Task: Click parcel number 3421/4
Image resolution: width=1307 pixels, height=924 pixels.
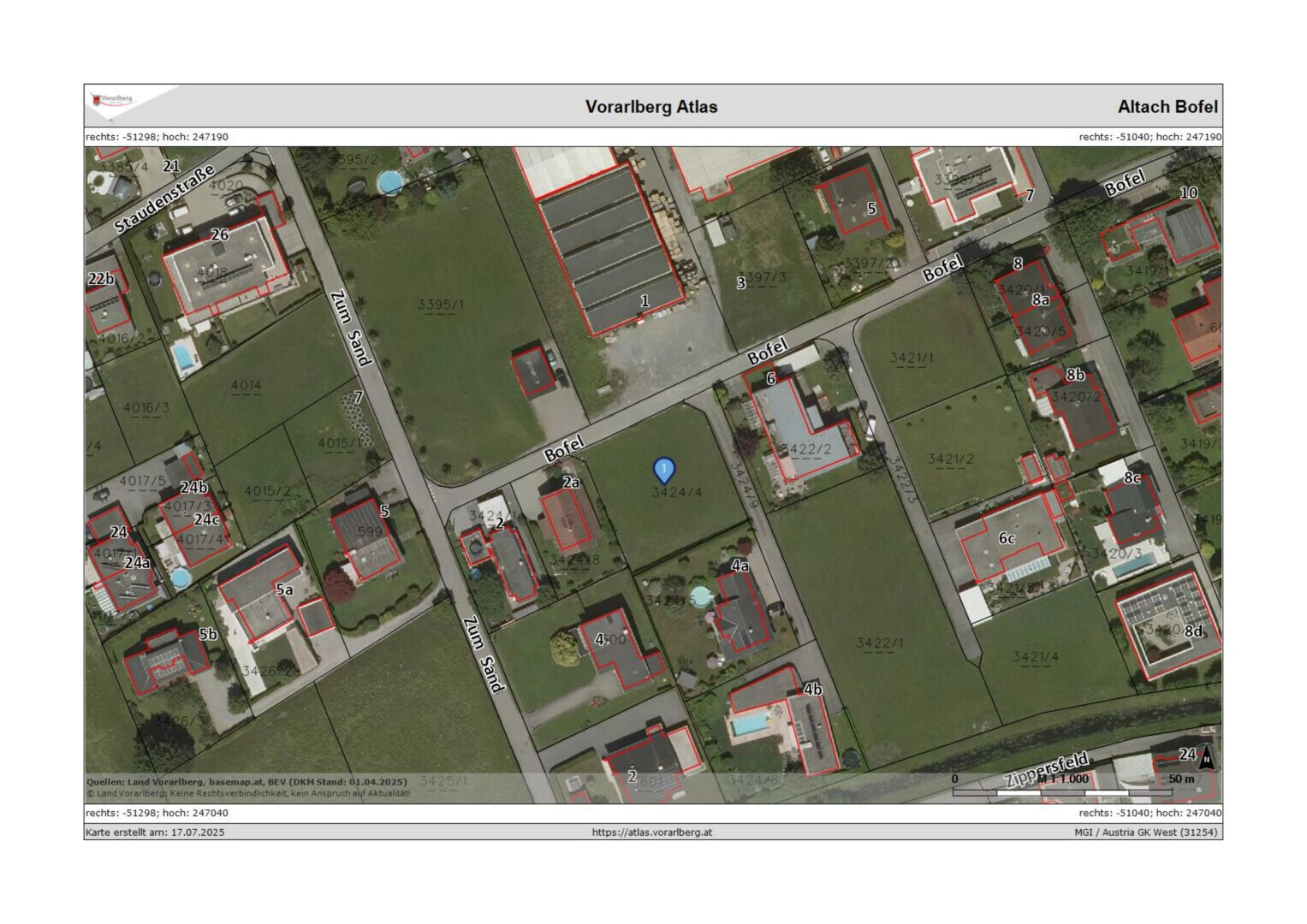Action: pos(1035,656)
